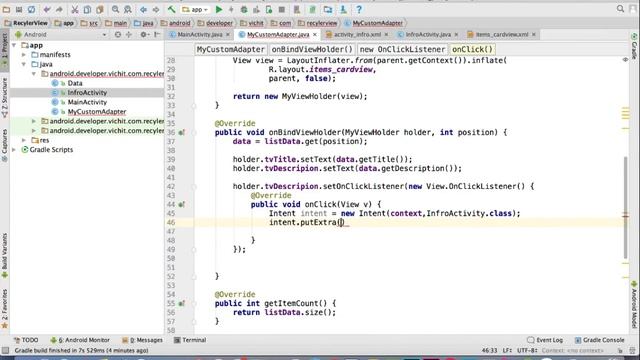Click the Undo arrow icon
Viewport: 640px width, 360px height.
(x=47, y=9)
